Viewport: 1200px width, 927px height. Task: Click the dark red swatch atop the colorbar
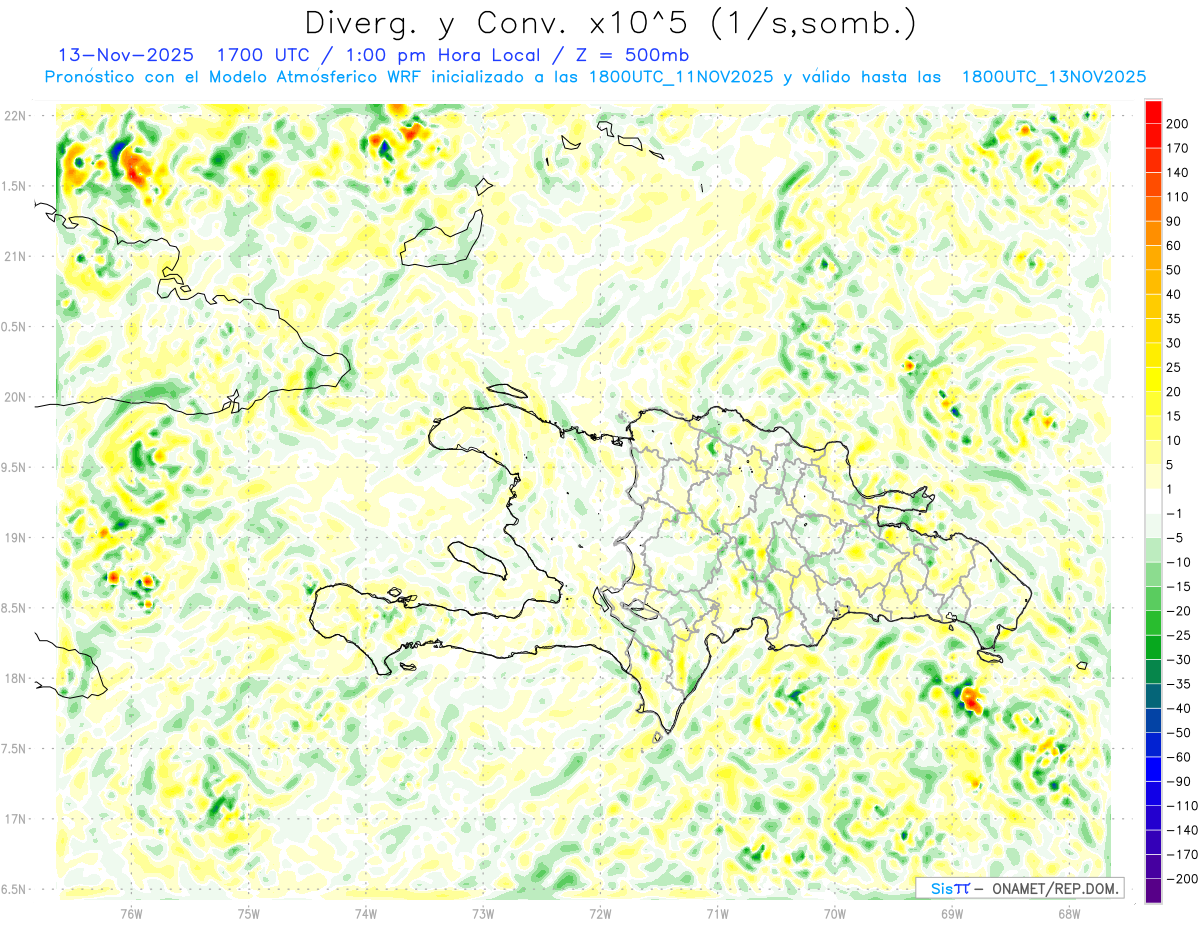[1153, 111]
